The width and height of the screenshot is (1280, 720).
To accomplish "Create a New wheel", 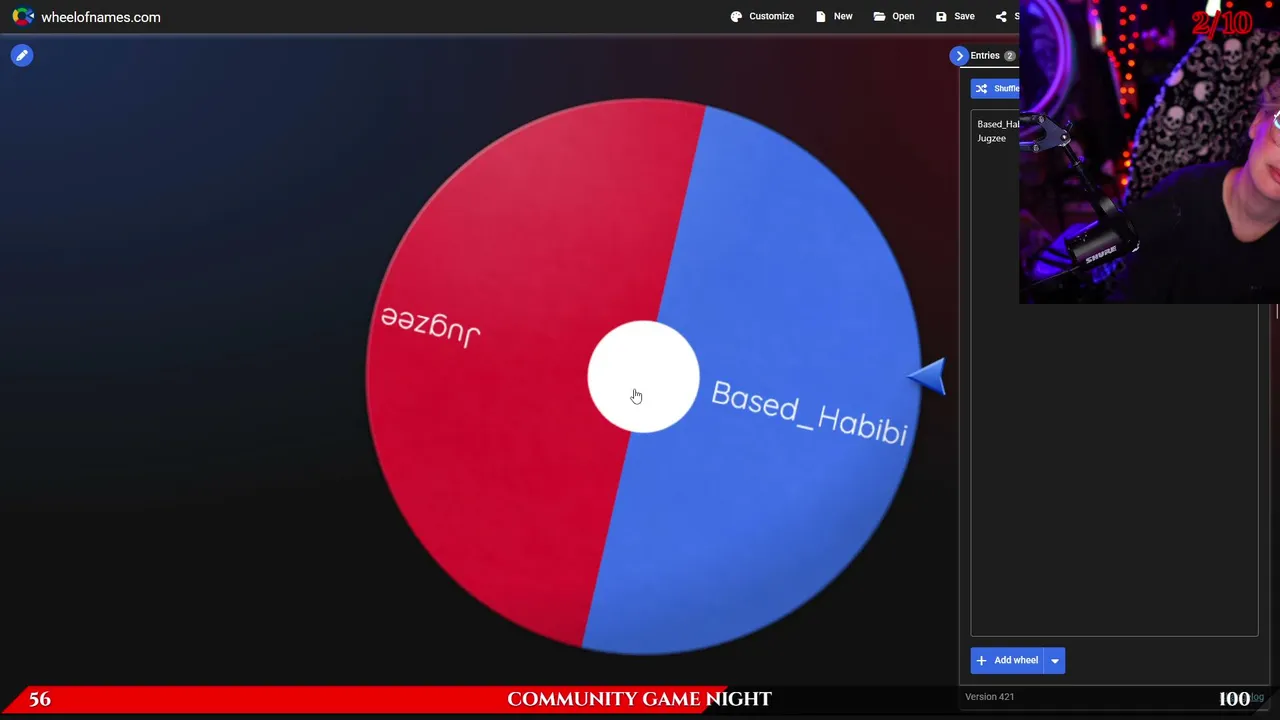I will [x=834, y=16].
